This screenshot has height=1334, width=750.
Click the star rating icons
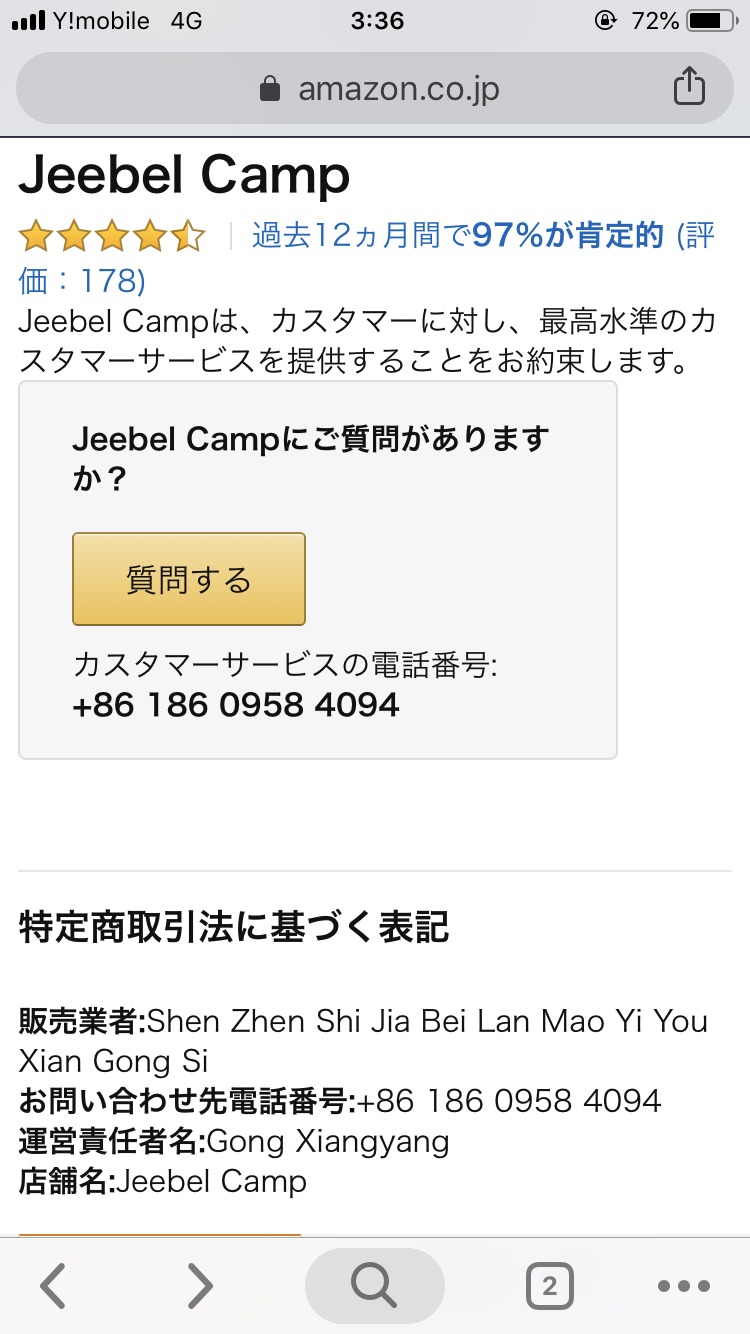(111, 237)
